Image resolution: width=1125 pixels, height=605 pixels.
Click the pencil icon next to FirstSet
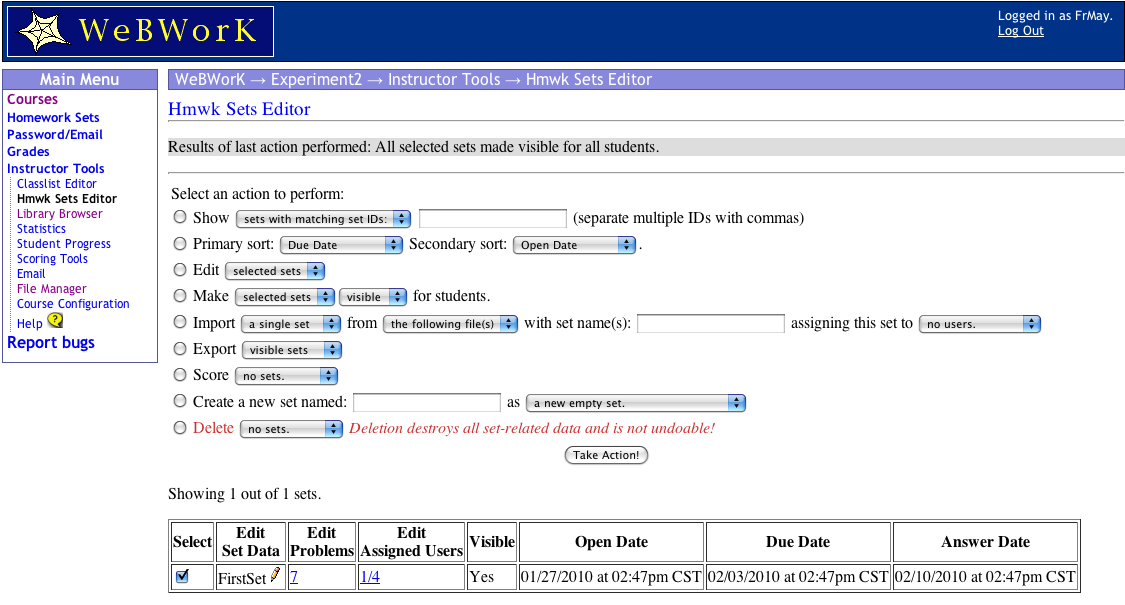(x=275, y=575)
